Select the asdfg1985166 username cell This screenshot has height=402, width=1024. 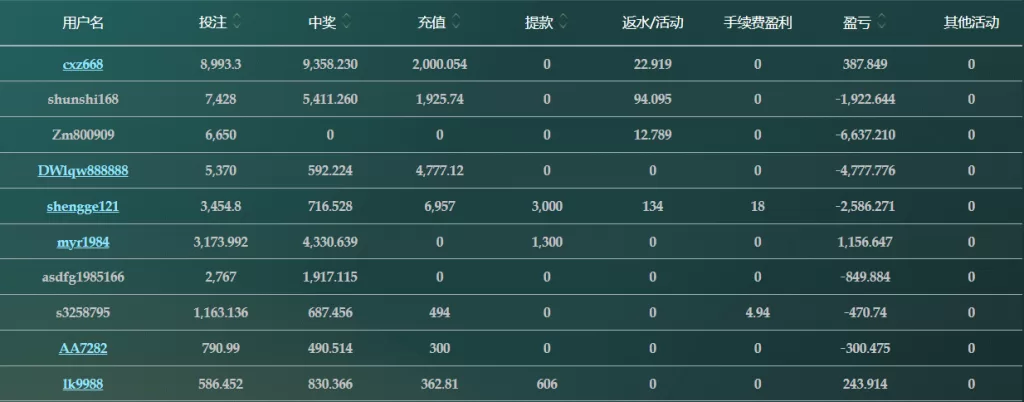tap(83, 277)
